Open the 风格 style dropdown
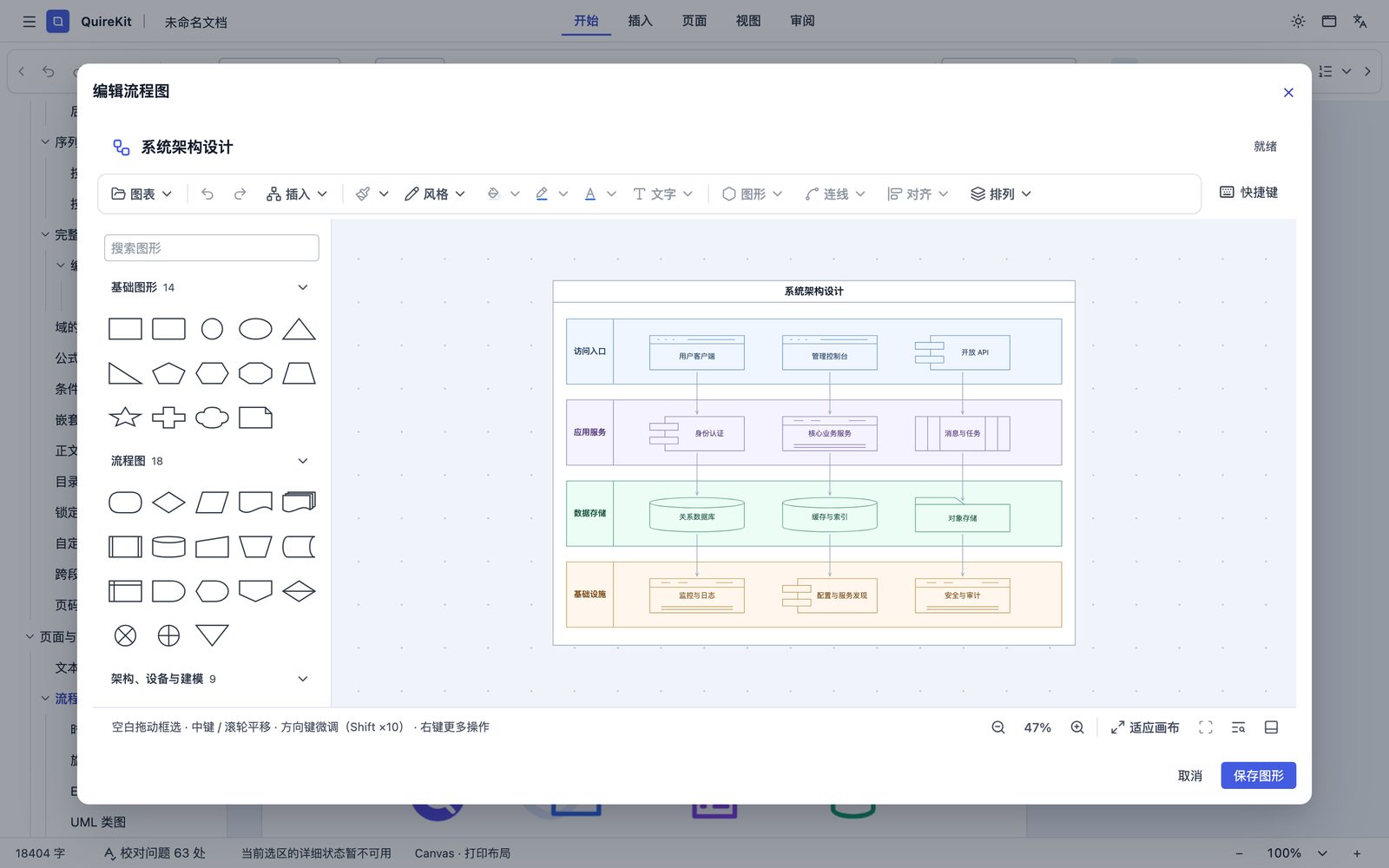1389x868 pixels. [x=435, y=194]
